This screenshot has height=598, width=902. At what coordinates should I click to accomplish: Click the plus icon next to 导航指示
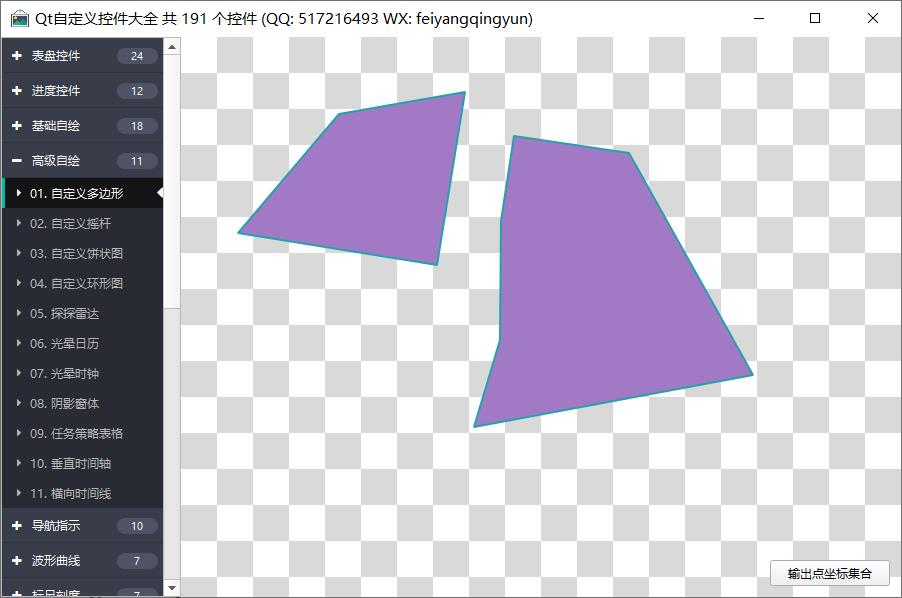tap(17, 526)
